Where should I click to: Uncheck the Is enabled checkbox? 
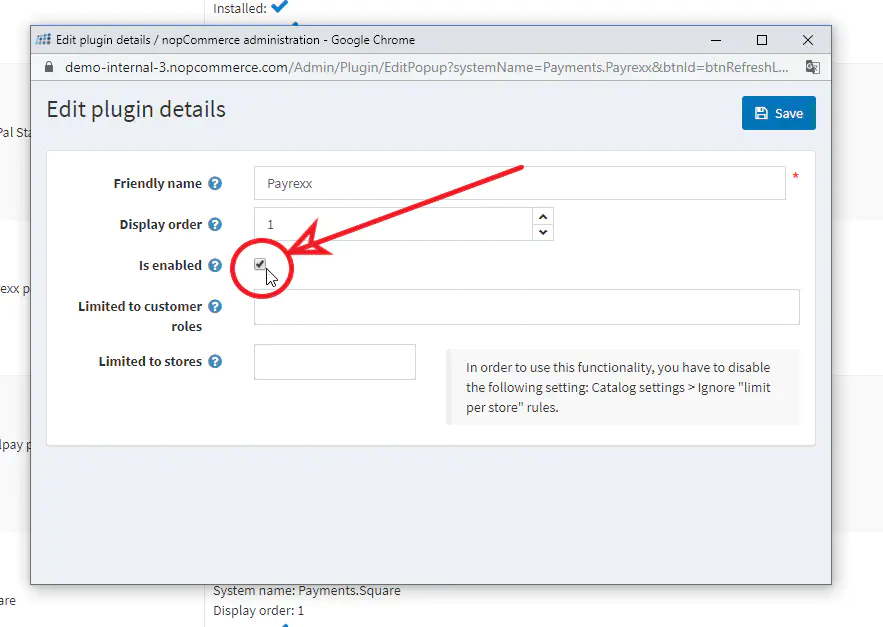[260, 265]
